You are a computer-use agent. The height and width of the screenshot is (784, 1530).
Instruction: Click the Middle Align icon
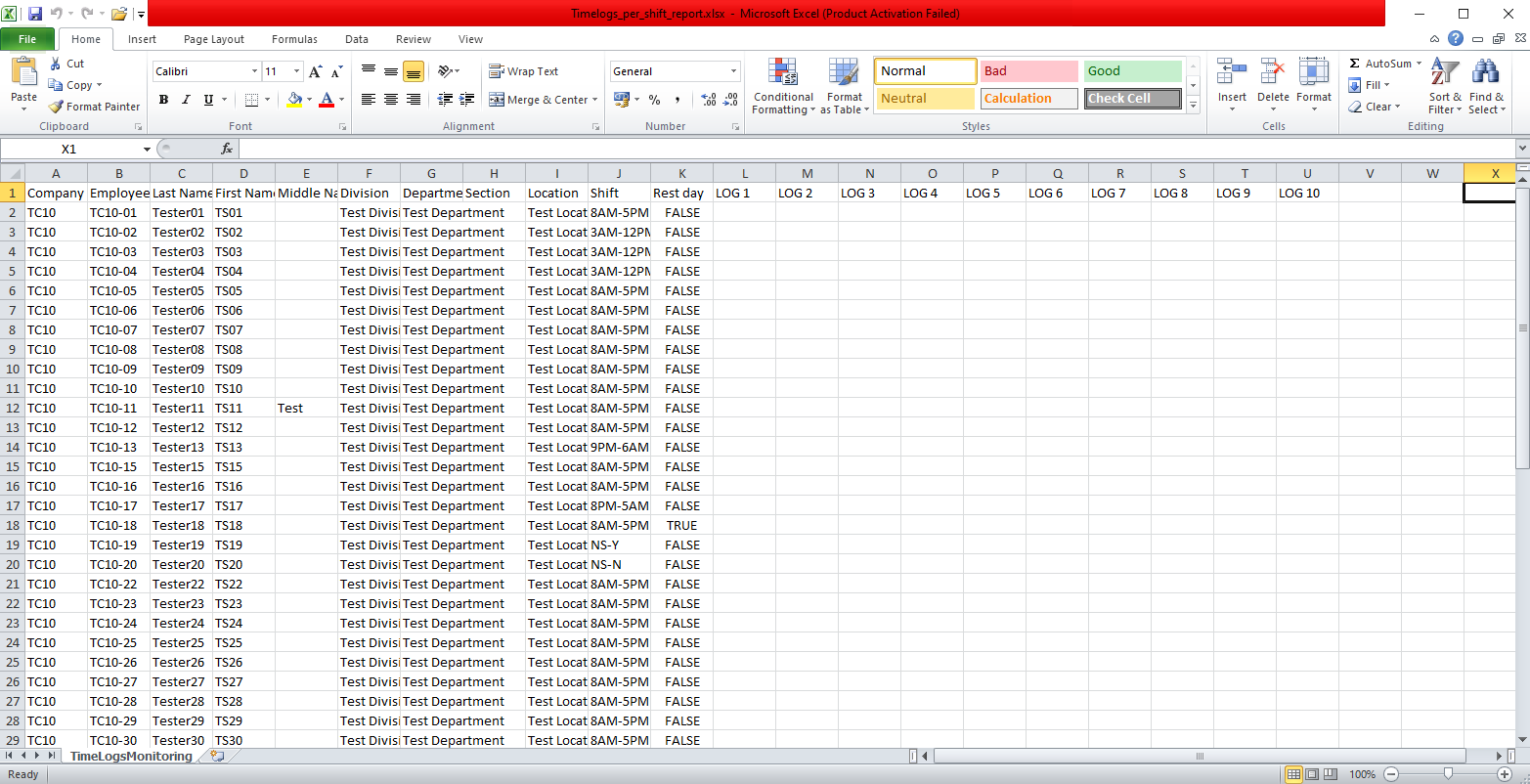click(x=391, y=71)
